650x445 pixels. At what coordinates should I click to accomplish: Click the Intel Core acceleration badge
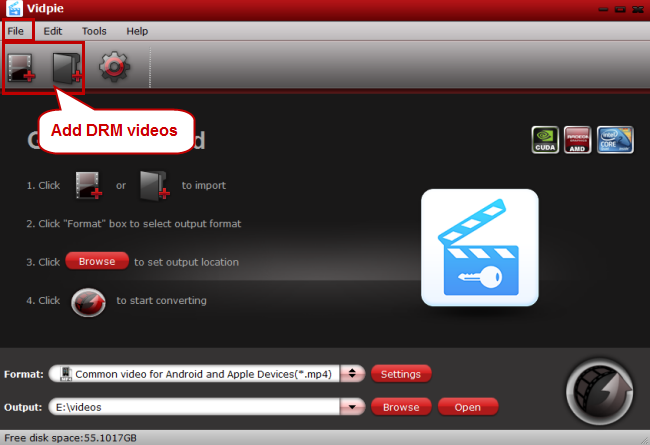[615, 140]
